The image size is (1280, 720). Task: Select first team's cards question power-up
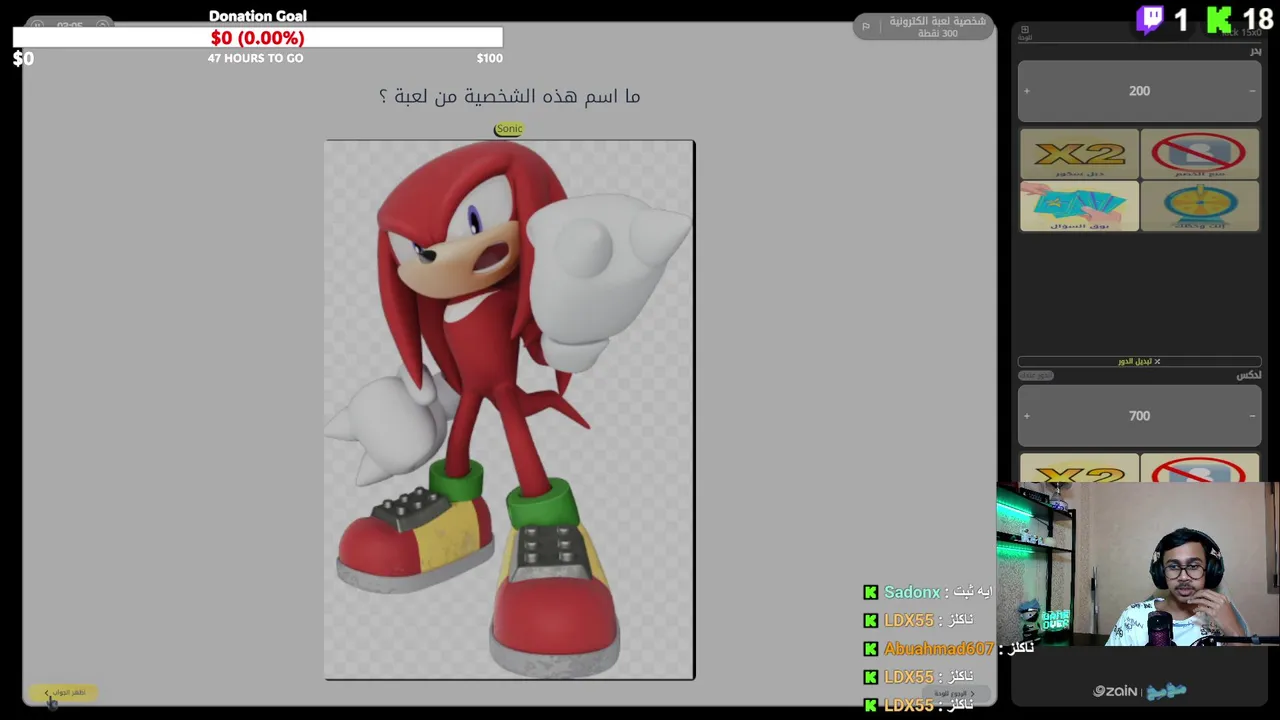(1079, 206)
